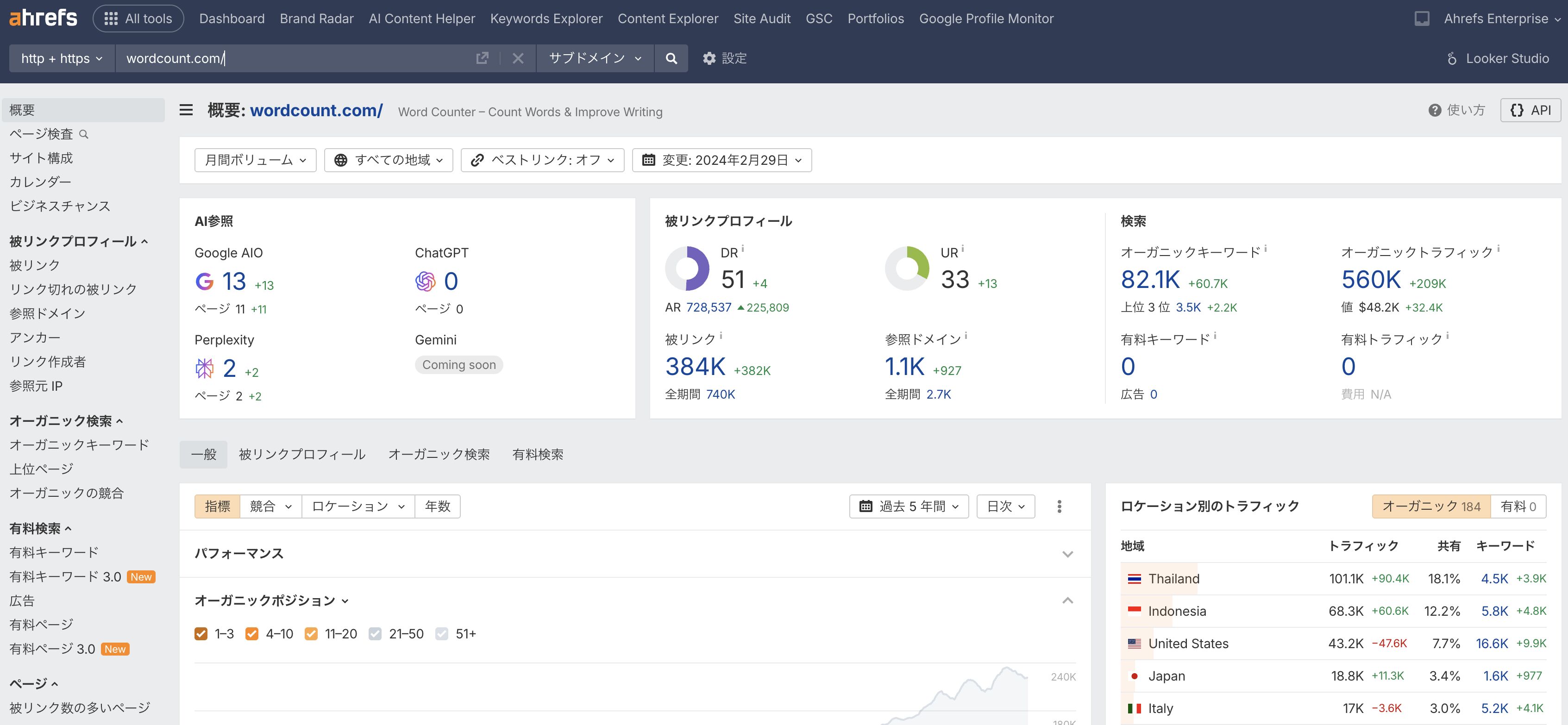Expand the パフォーマンス section chevron
The width and height of the screenshot is (1568, 725).
1067,554
